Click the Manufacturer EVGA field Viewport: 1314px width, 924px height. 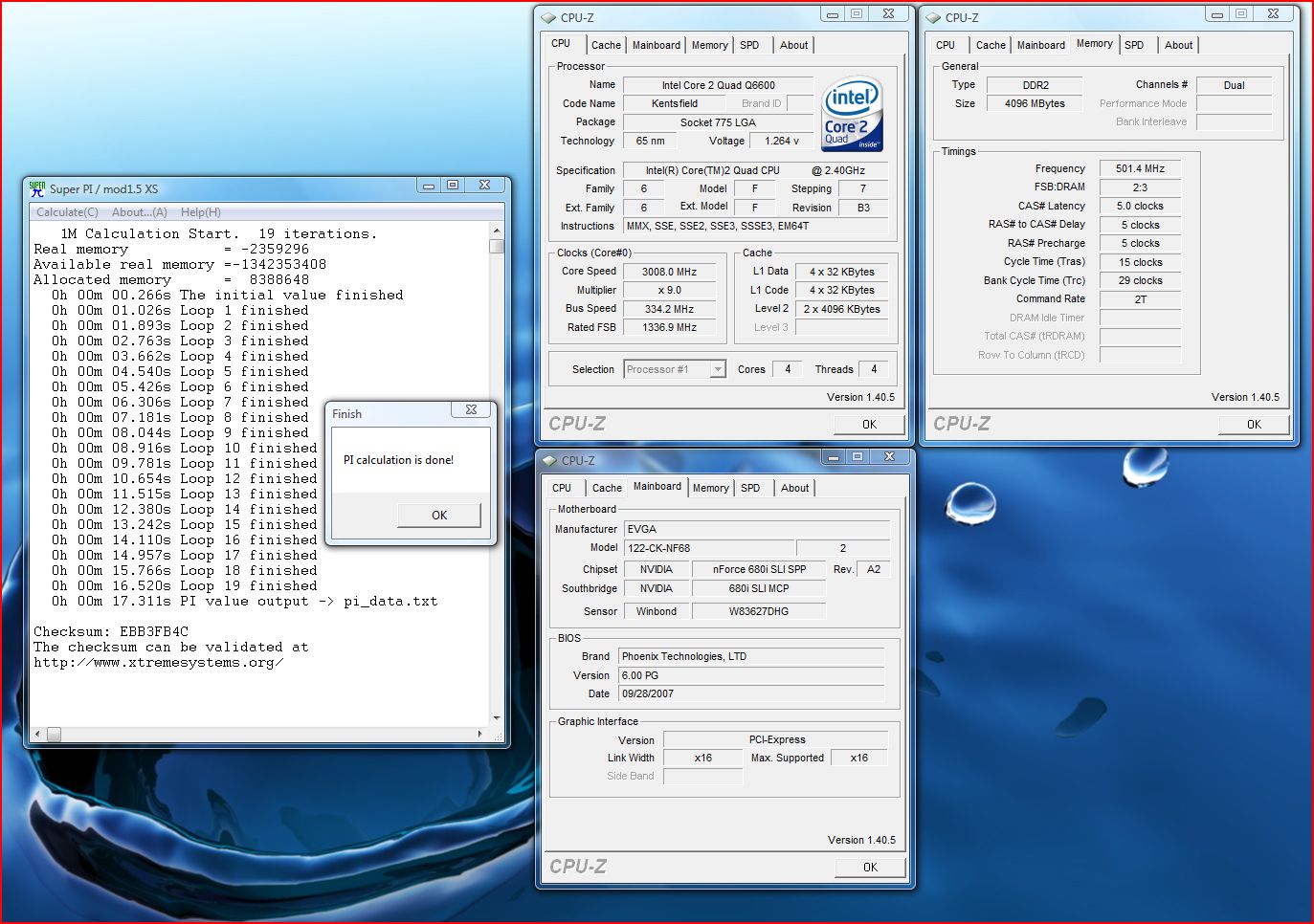757,529
